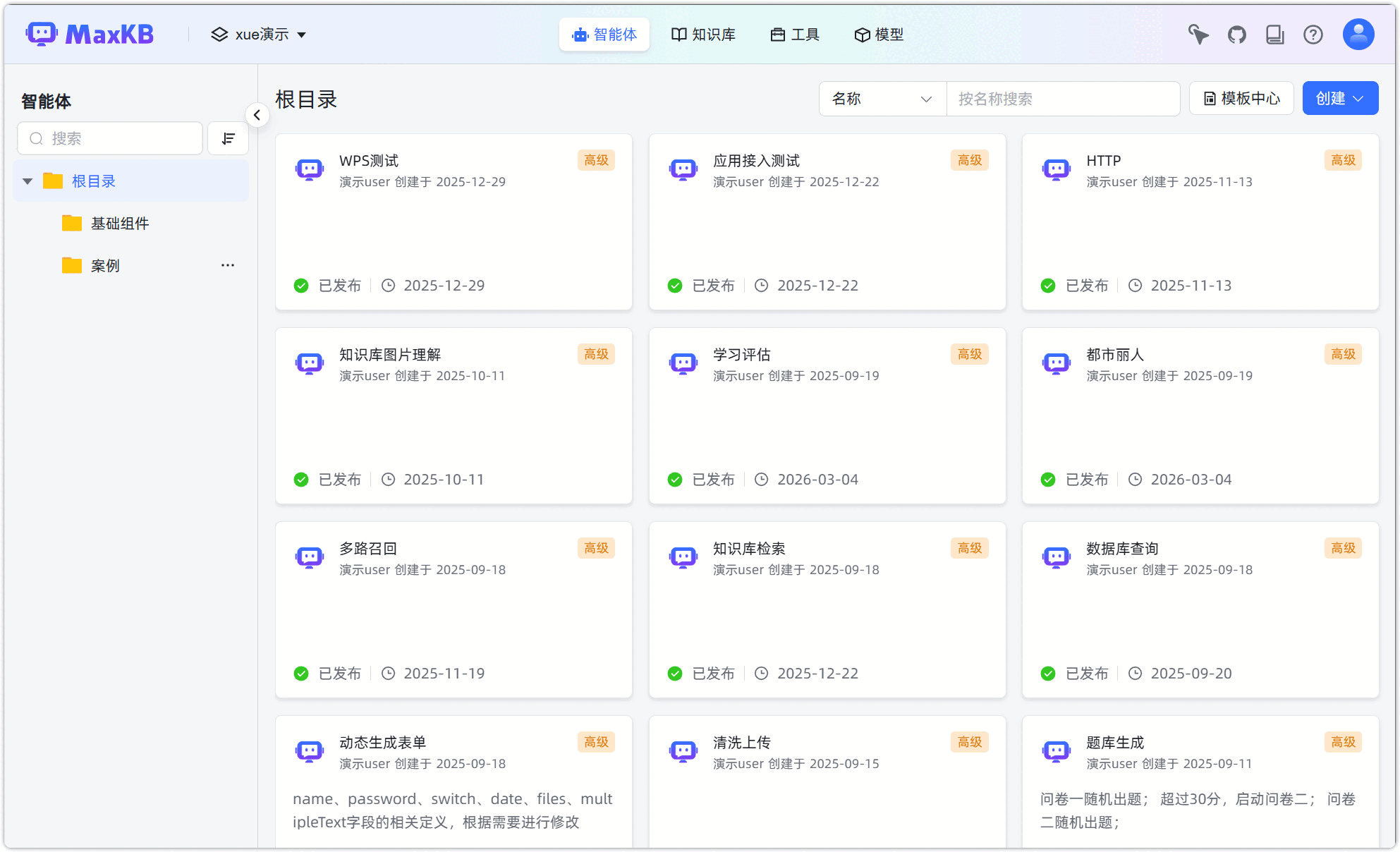
Task: Collapse the 根目录 tree node
Action: click(28, 181)
